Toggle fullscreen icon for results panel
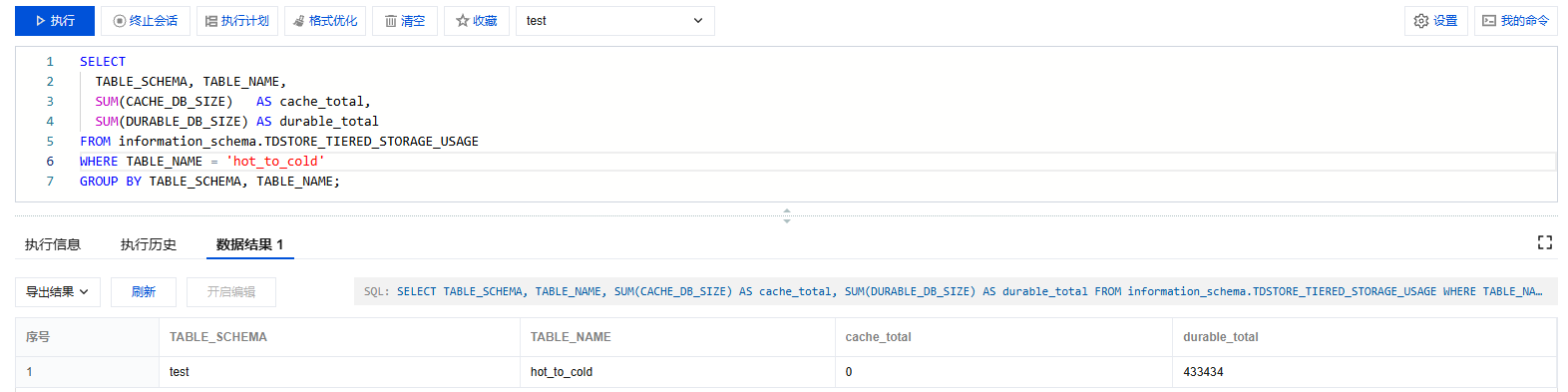 pos(1545,242)
